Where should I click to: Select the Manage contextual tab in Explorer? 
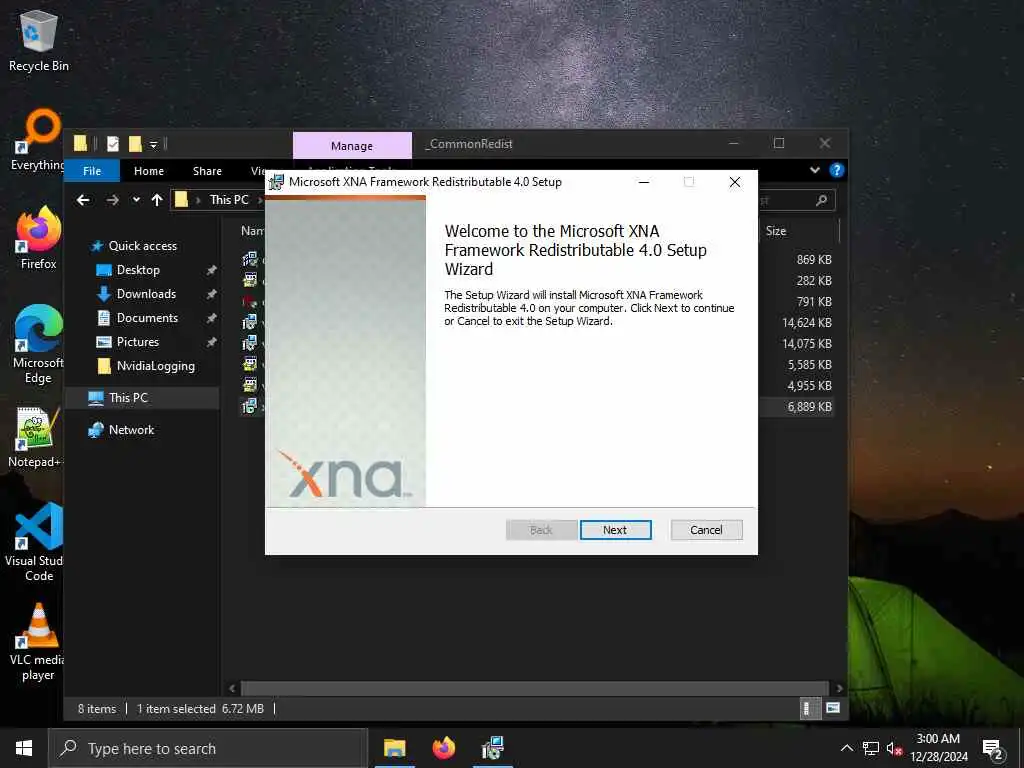[x=352, y=146]
